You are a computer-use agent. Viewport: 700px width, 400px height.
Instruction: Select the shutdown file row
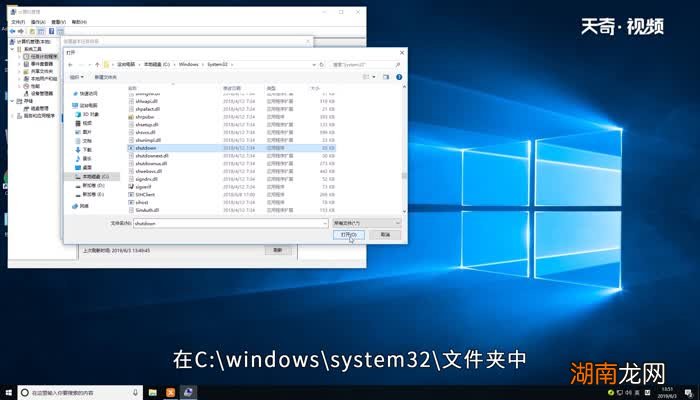[x=232, y=148]
